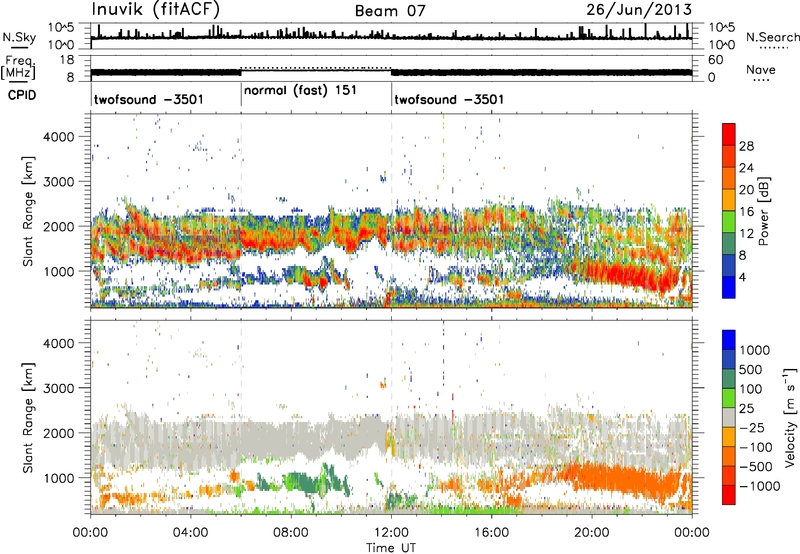Click the "18" tick of the frequency axis
The image size is (800, 554).
point(67,60)
